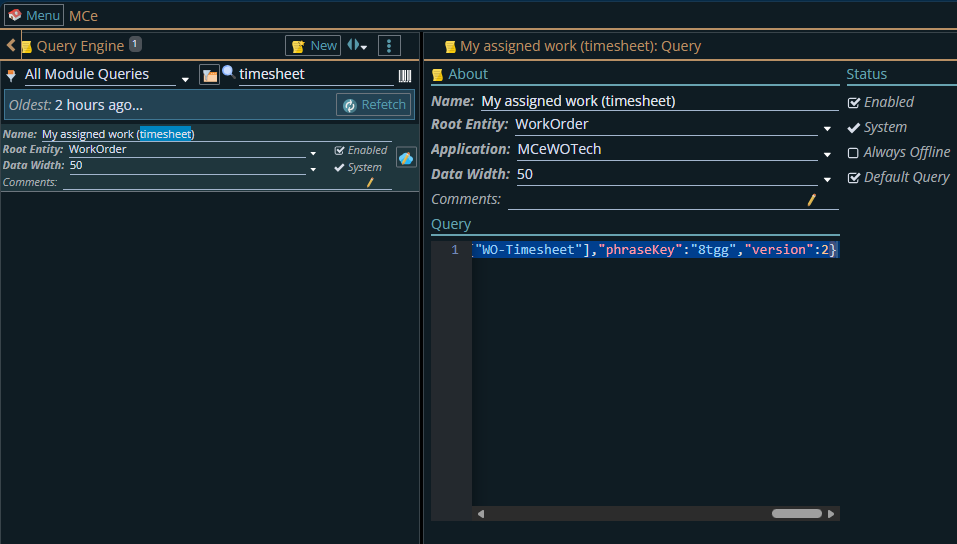The width and height of the screenshot is (957, 544).
Task: Open Data Width dropdown in About
Action: [827, 180]
